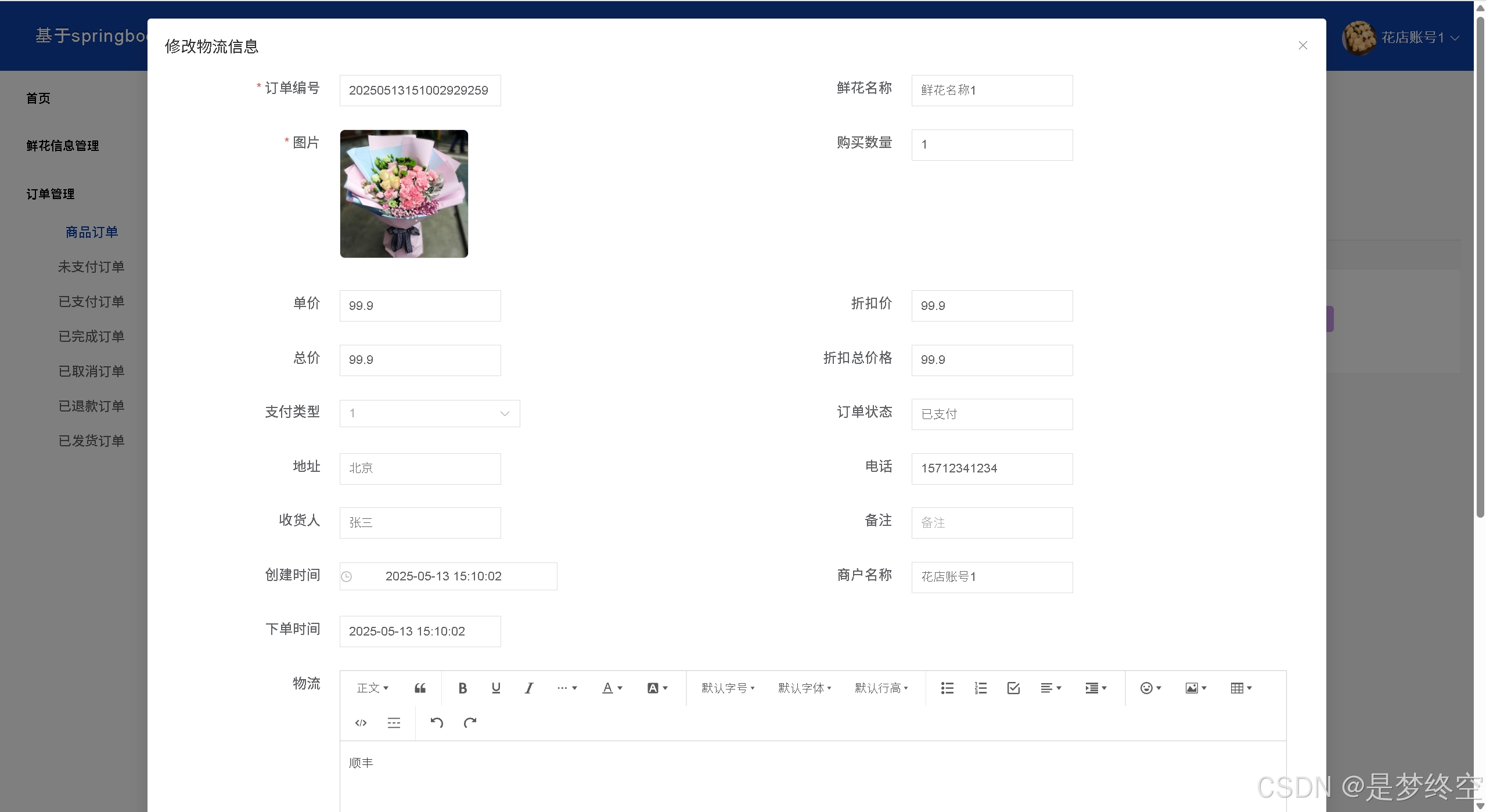Select 未支付订单 in the sidebar
Viewport: 1486px width, 812px height.
pyautogui.click(x=91, y=266)
